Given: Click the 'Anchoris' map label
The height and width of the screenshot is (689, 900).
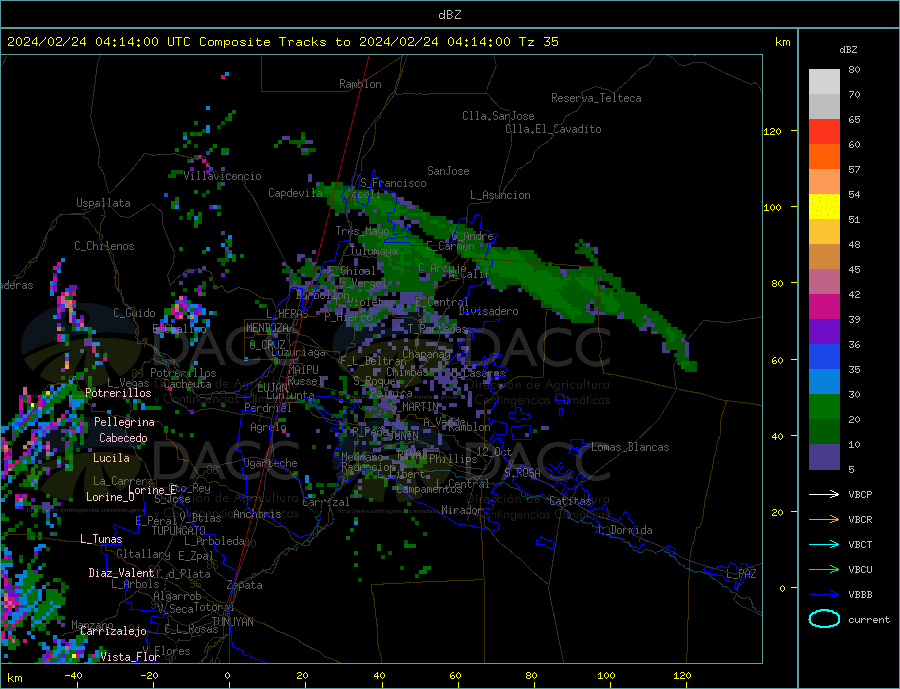Looking at the screenshot, I should (x=257, y=514).
